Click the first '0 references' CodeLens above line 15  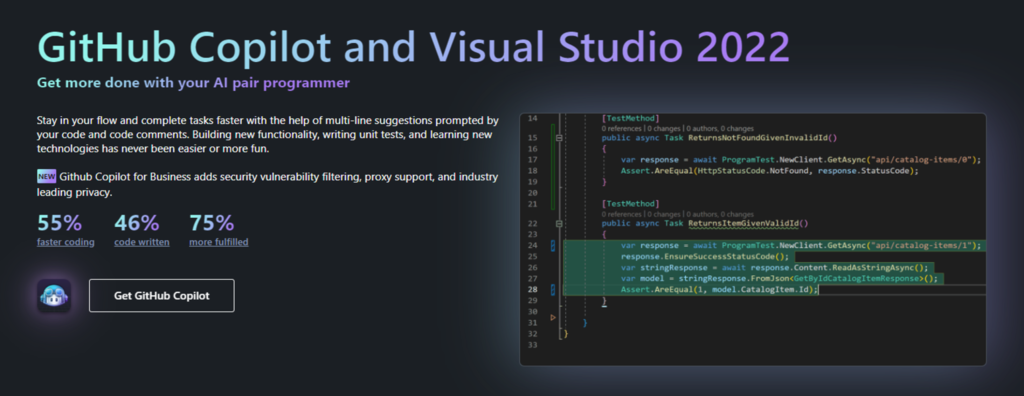point(622,129)
